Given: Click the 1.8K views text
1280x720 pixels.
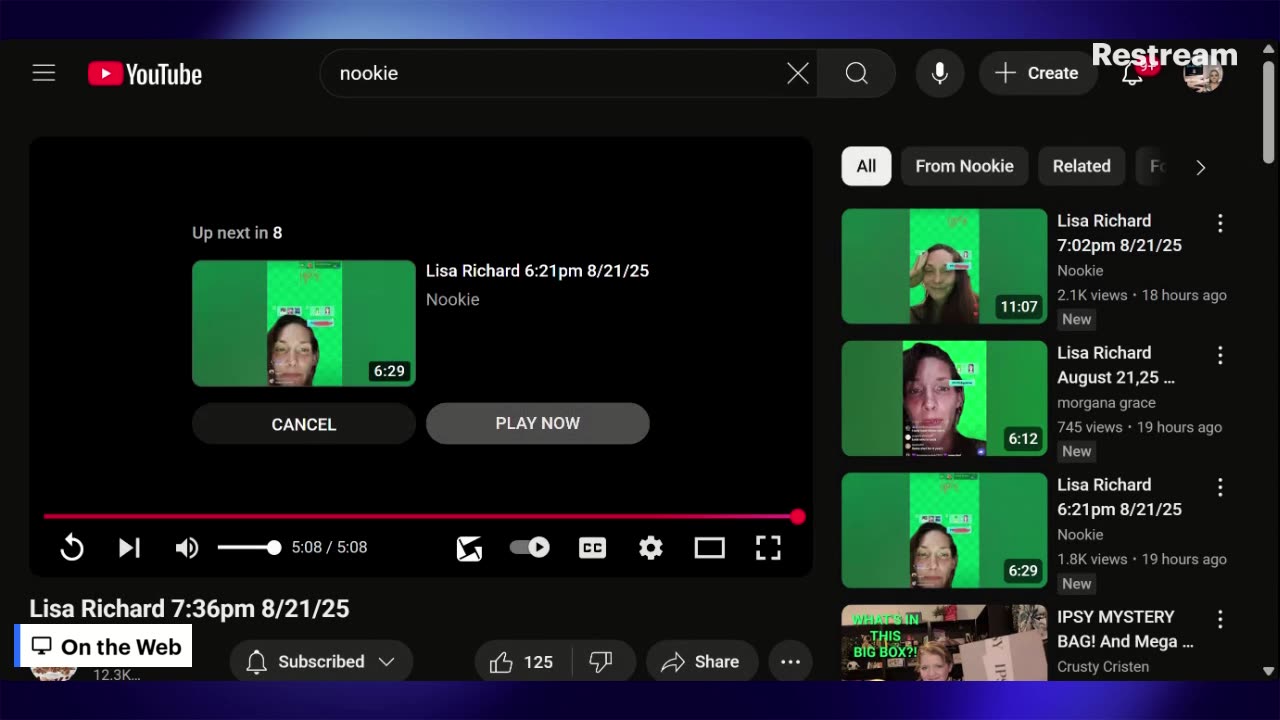Looking at the screenshot, I should pos(1092,559).
